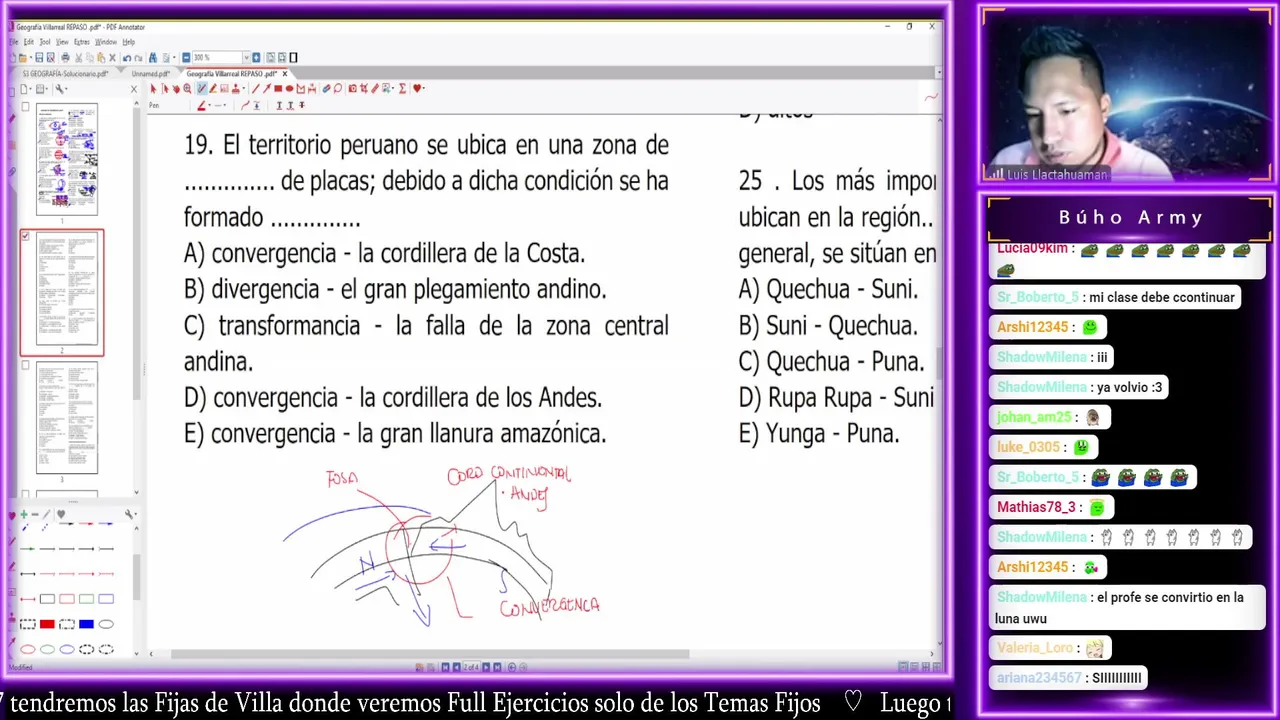Go to the previous page

pos(456,667)
